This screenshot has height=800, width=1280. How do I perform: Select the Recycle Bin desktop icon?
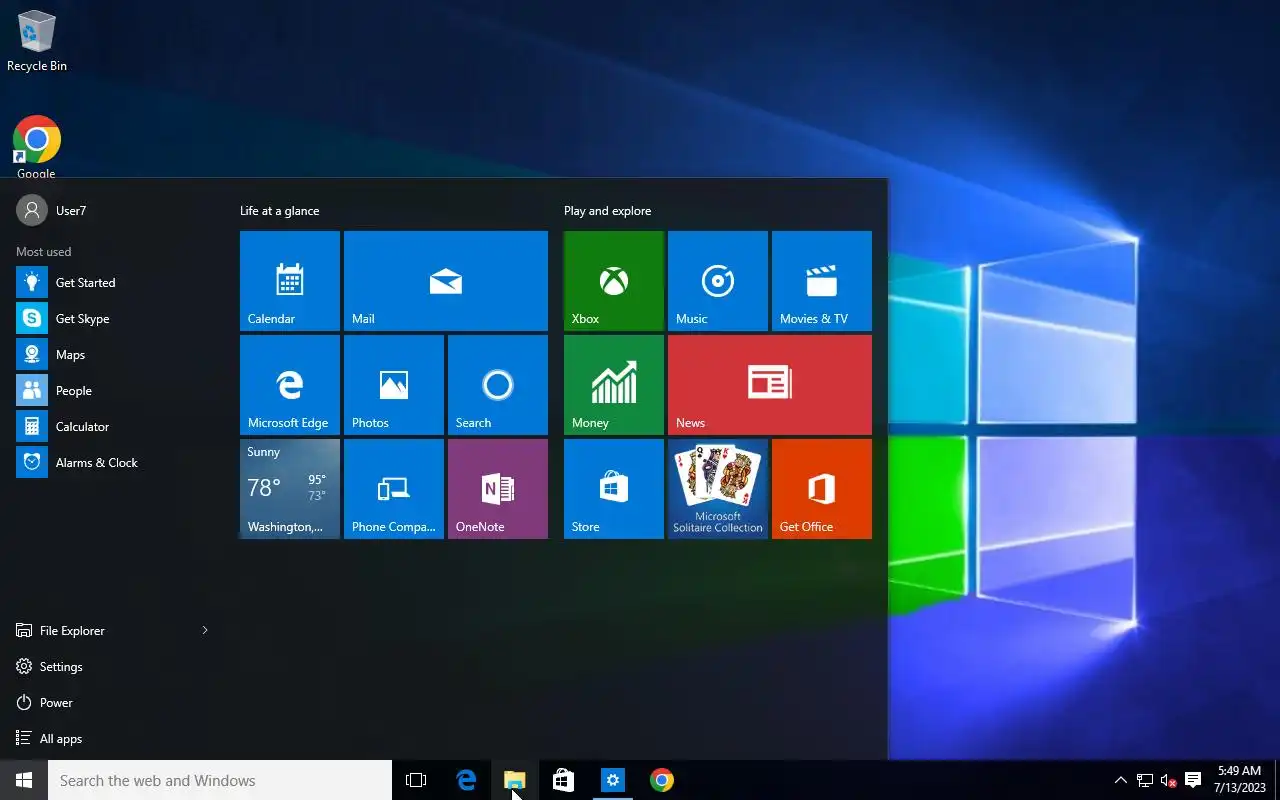[37, 41]
